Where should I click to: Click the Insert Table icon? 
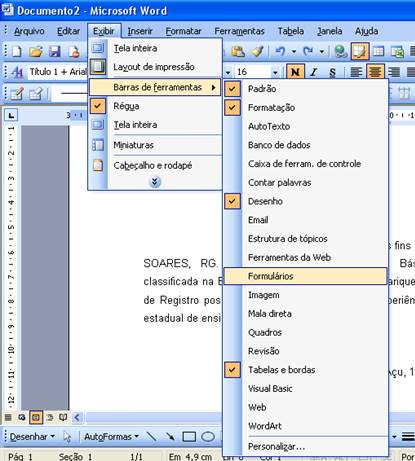[x=378, y=52]
